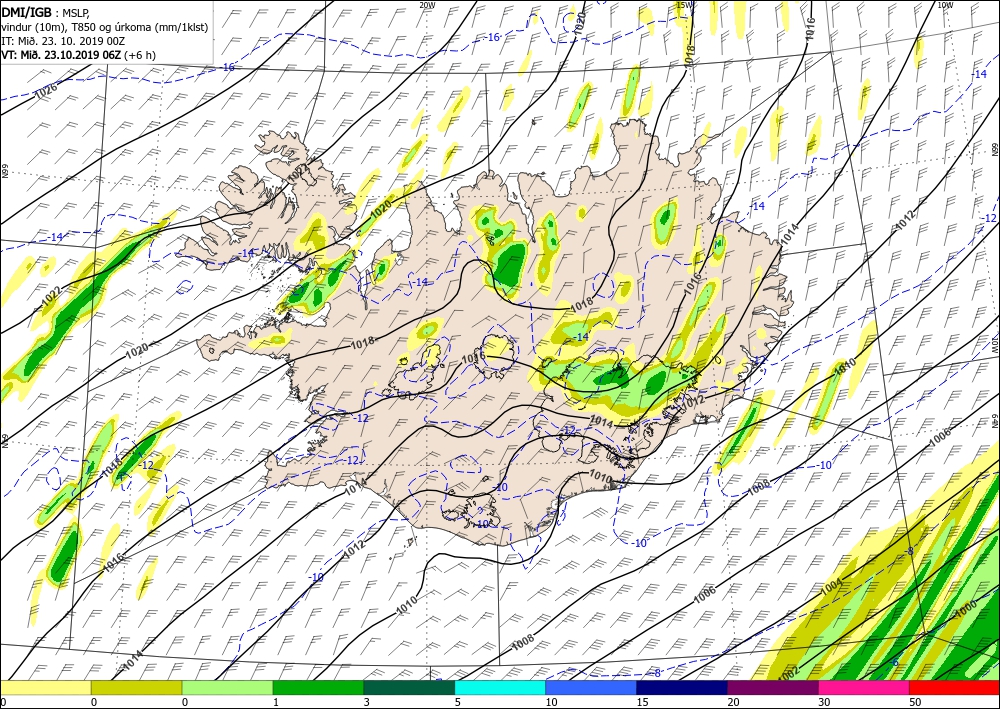The height and width of the screenshot is (709, 1000).
Task: Click the yellow legend color swatch
Action: tap(45, 688)
